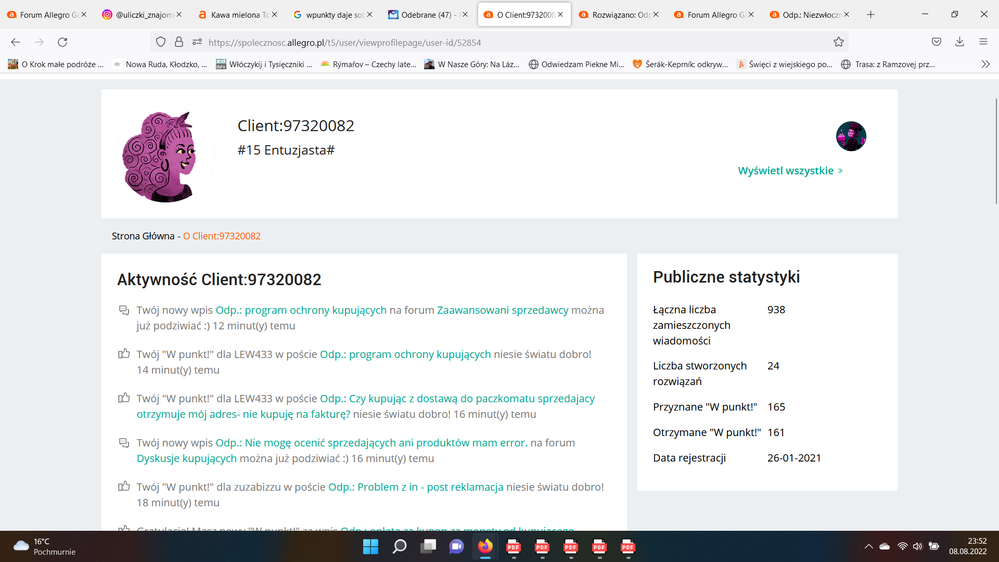This screenshot has width=999, height=562.
Task: Switch to the Odebrane (47) mail tab
Action: coord(427,15)
